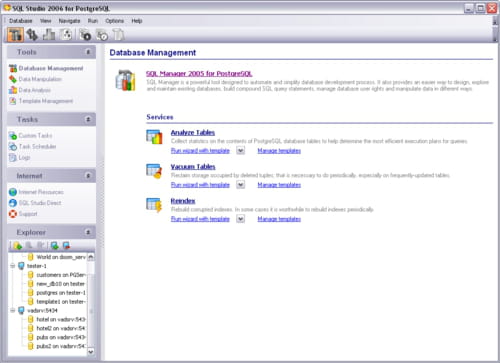The height and width of the screenshot is (363, 500).
Task: Open the Navigate menu
Action: (x=69, y=21)
